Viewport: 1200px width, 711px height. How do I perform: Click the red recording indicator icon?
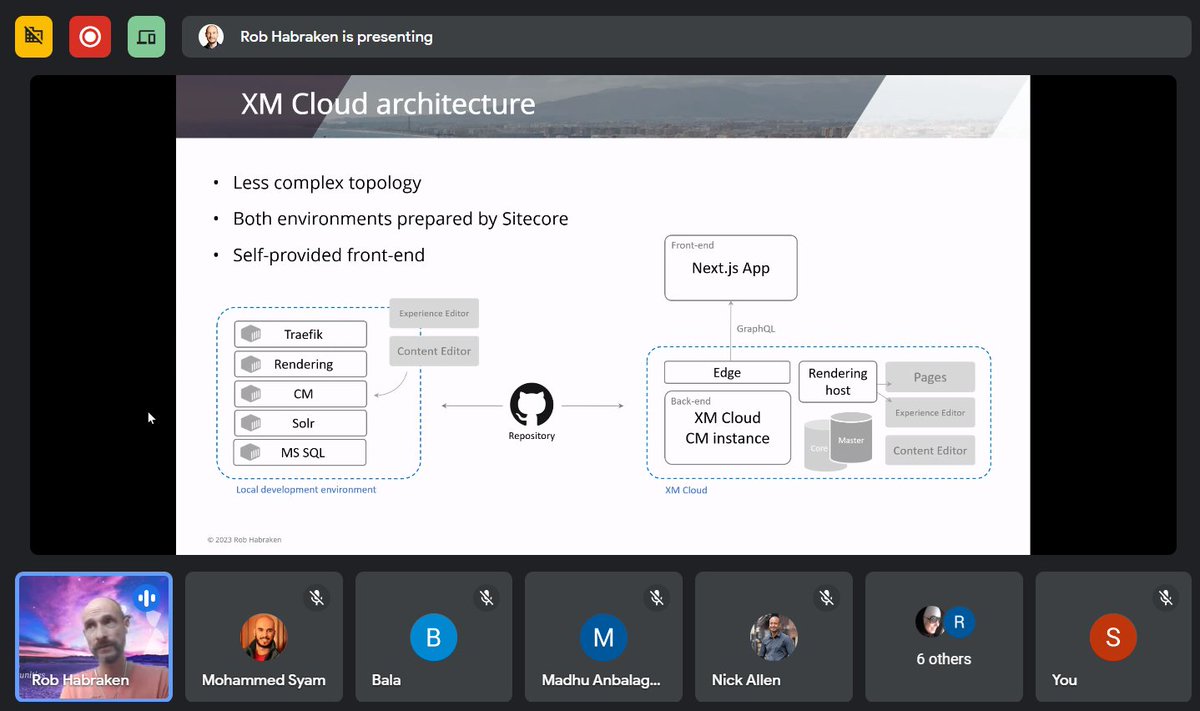coord(89,36)
